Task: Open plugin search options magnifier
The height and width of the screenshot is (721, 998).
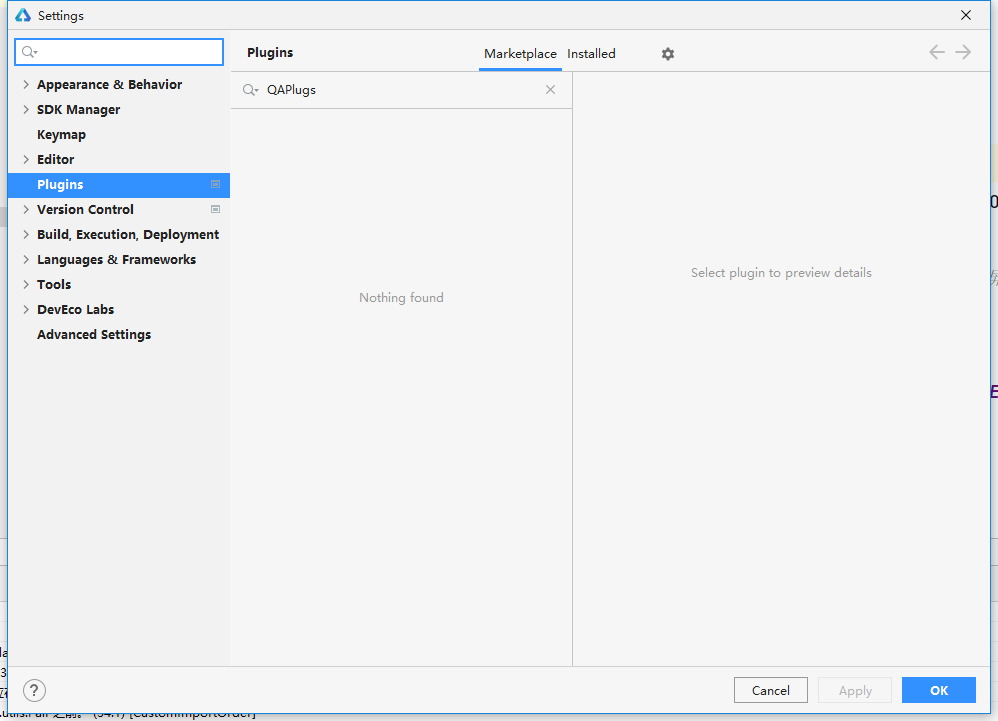Action: 250,90
